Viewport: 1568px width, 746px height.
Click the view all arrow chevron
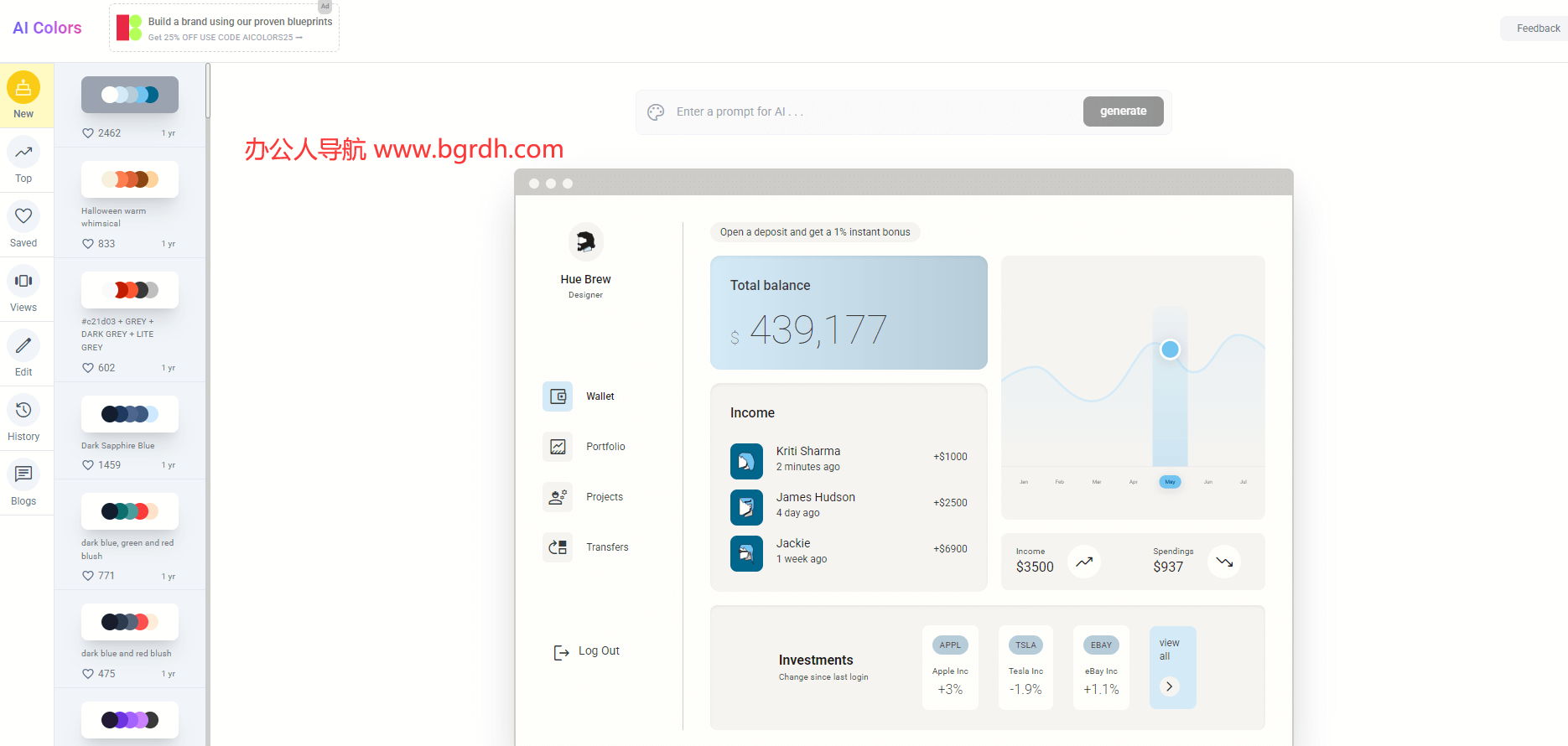tap(1169, 686)
